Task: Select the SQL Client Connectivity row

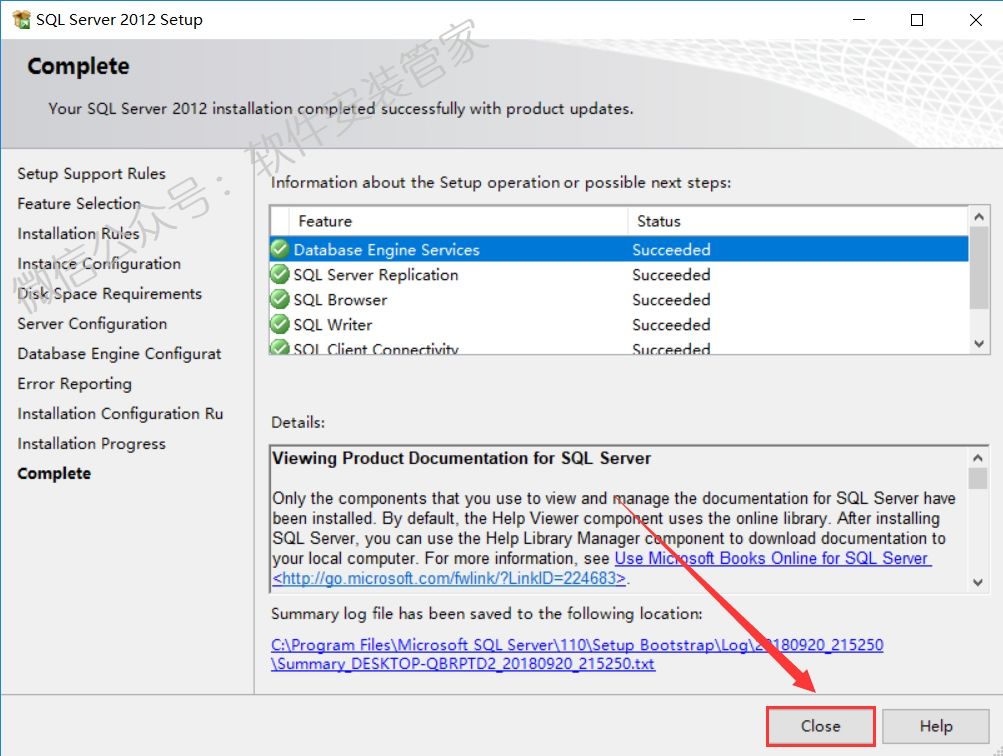Action: coord(619,347)
